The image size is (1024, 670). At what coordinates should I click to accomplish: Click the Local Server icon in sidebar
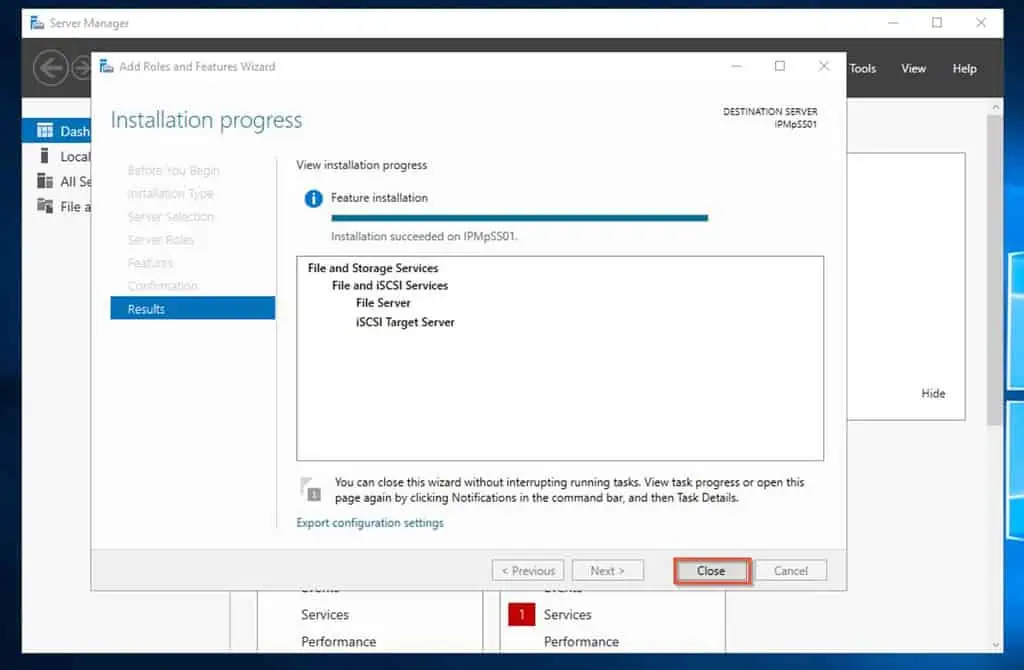point(44,156)
